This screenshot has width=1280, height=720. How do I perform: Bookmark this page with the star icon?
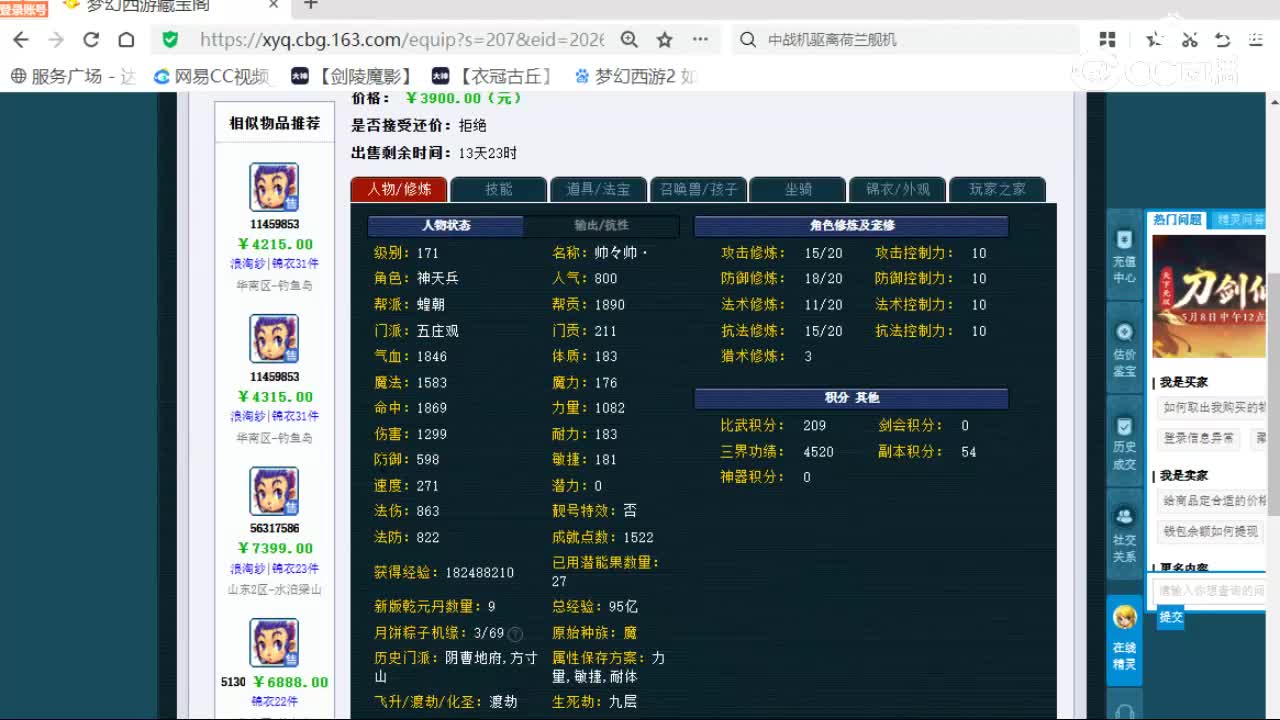pyautogui.click(x=664, y=40)
